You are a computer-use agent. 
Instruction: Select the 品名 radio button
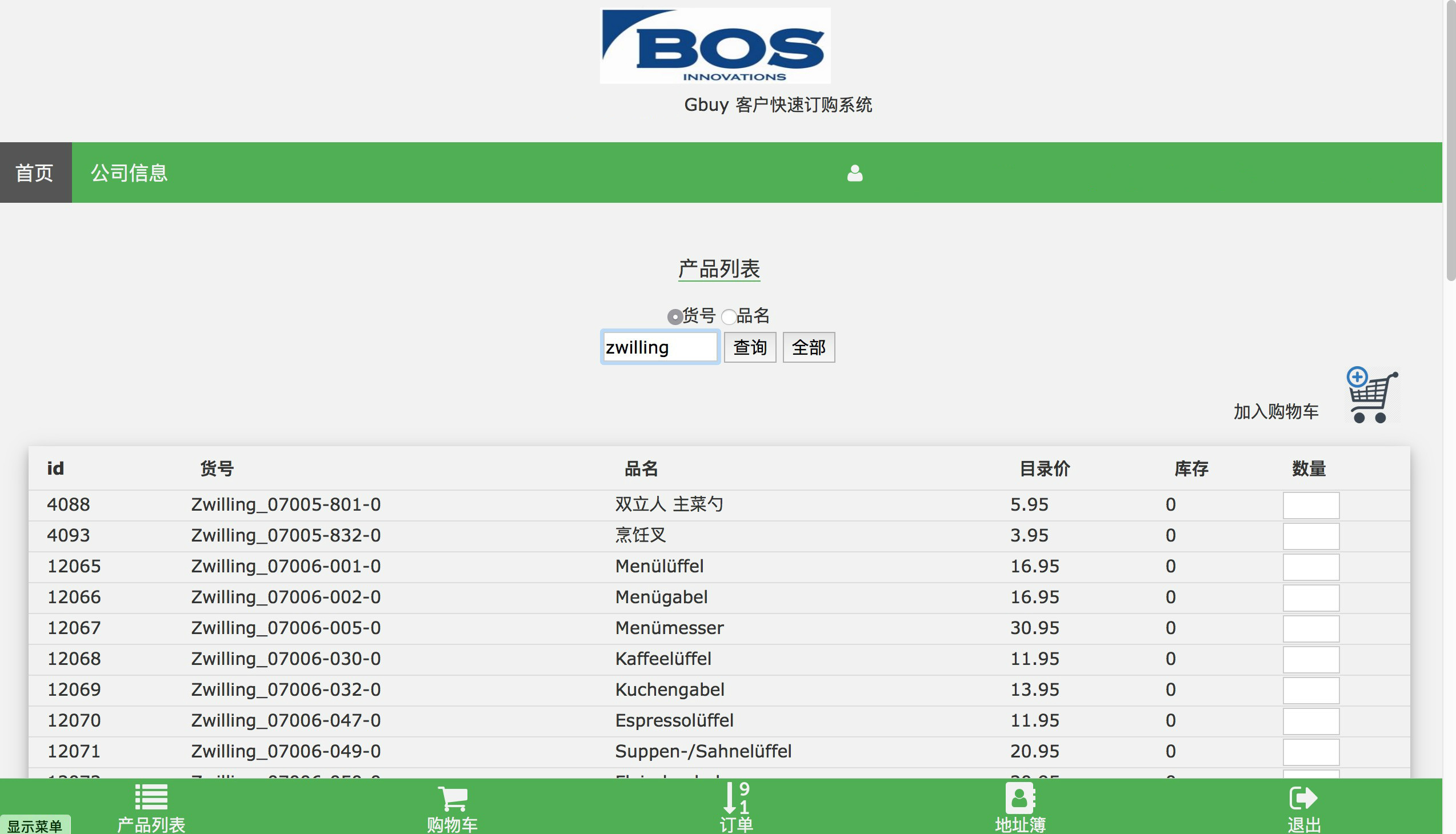click(x=729, y=316)
